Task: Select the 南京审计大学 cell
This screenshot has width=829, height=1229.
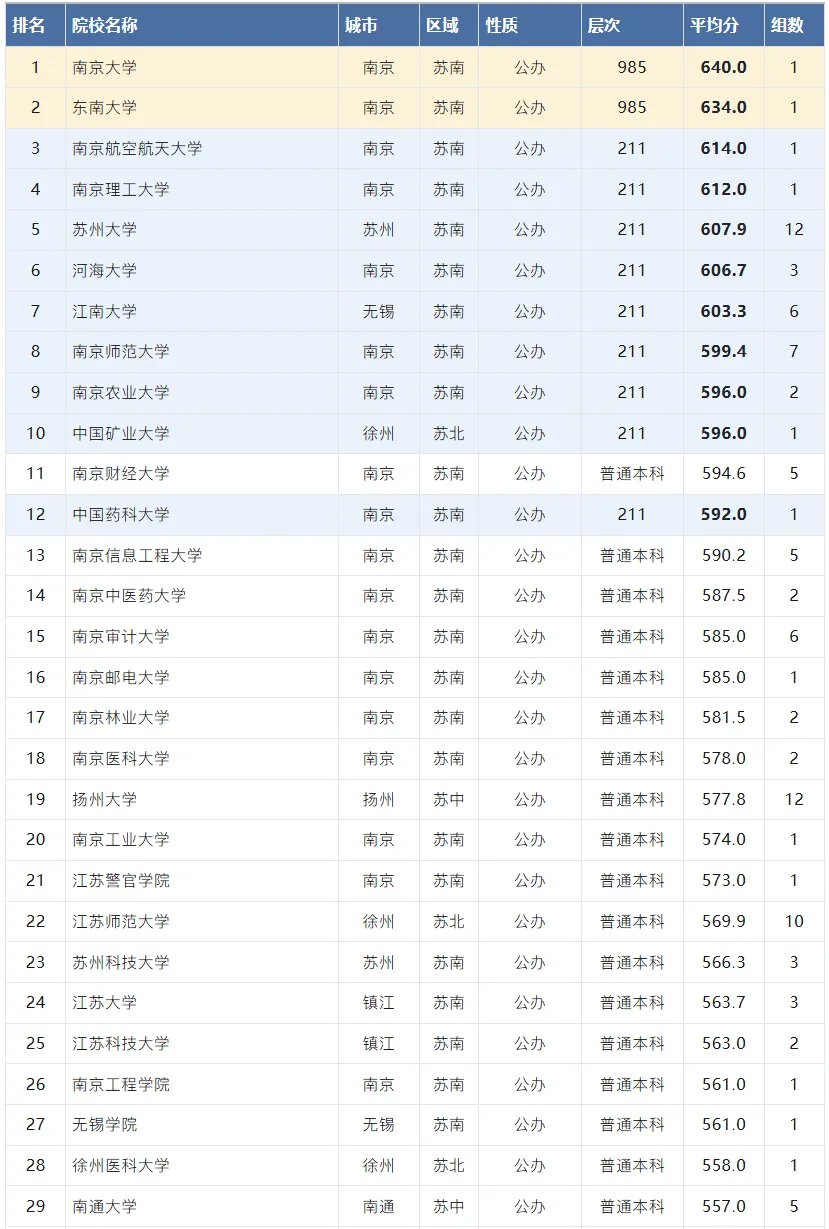Action: coord(201,637)
